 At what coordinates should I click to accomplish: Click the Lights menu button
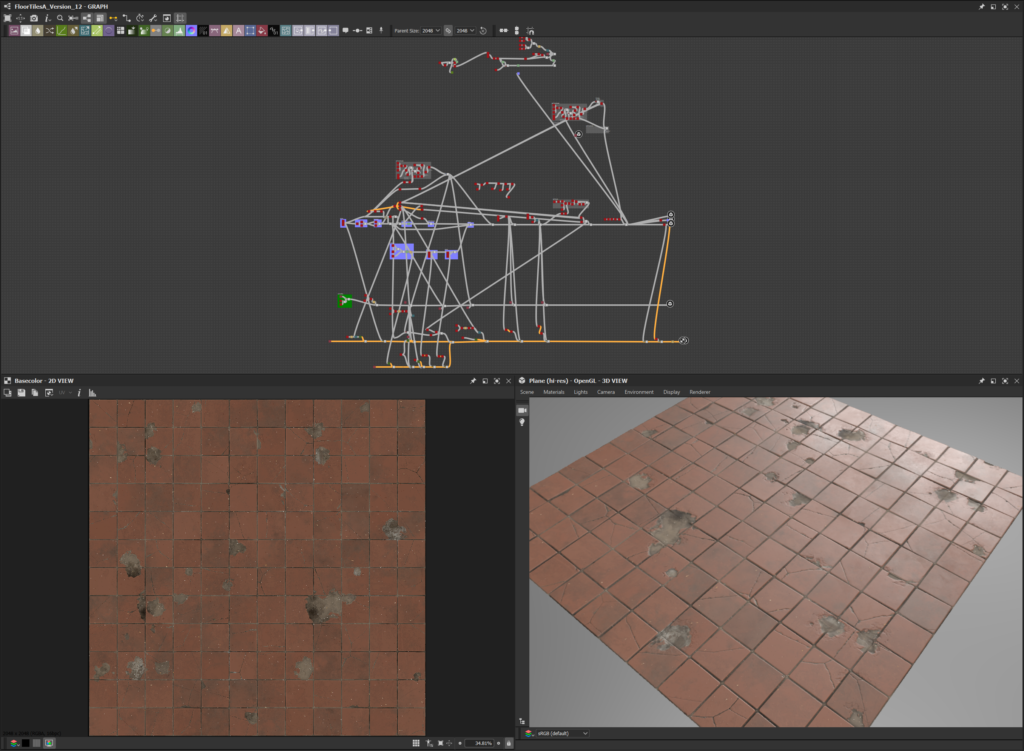point(581,392)
